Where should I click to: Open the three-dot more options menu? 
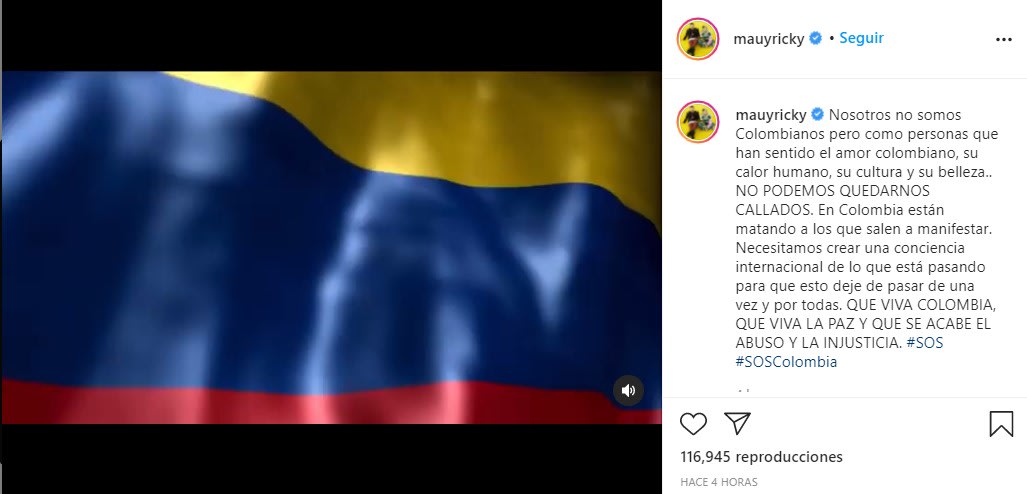coord(1003,40)
